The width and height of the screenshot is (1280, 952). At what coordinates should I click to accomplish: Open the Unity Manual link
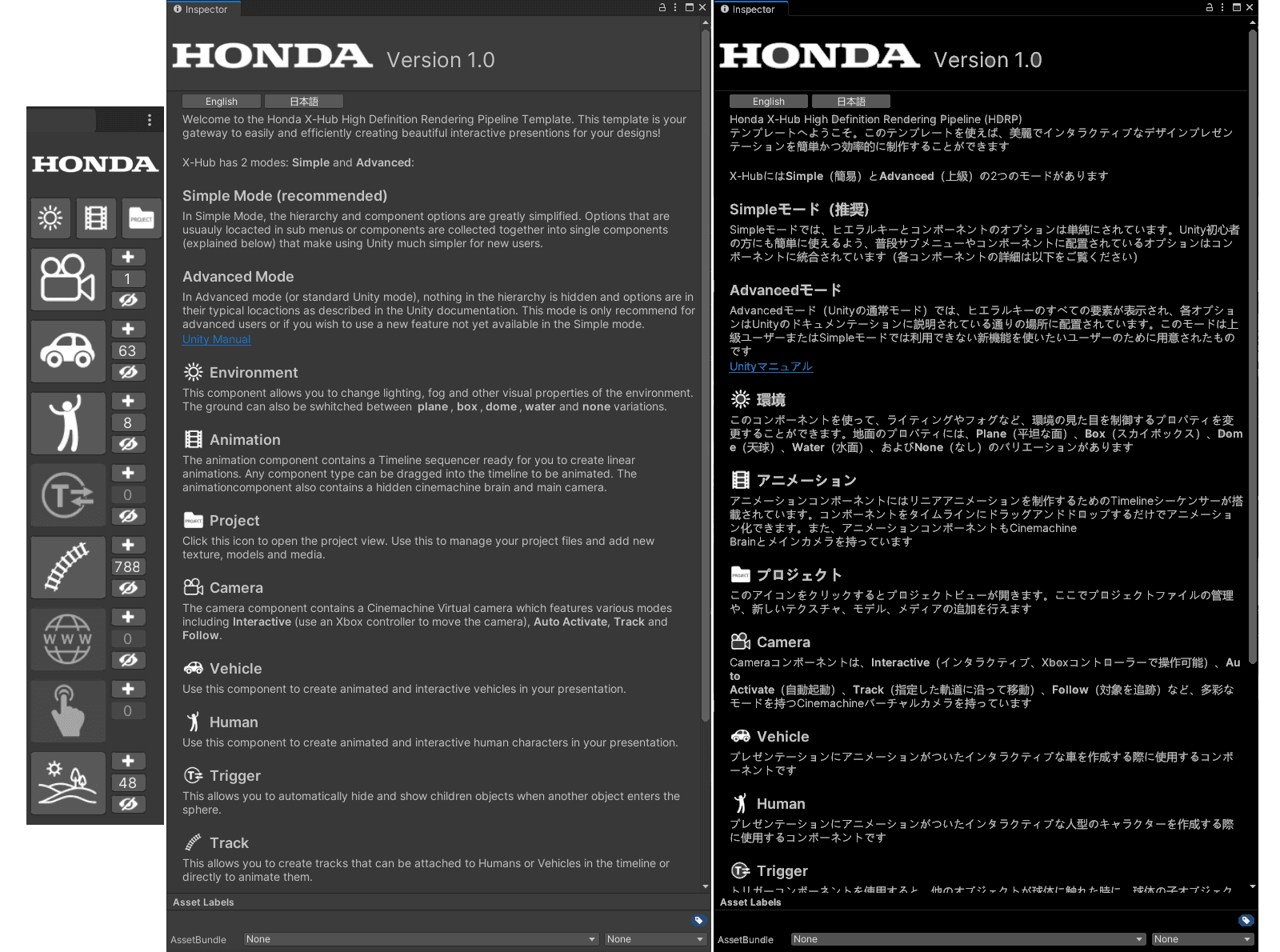[216, 339]
